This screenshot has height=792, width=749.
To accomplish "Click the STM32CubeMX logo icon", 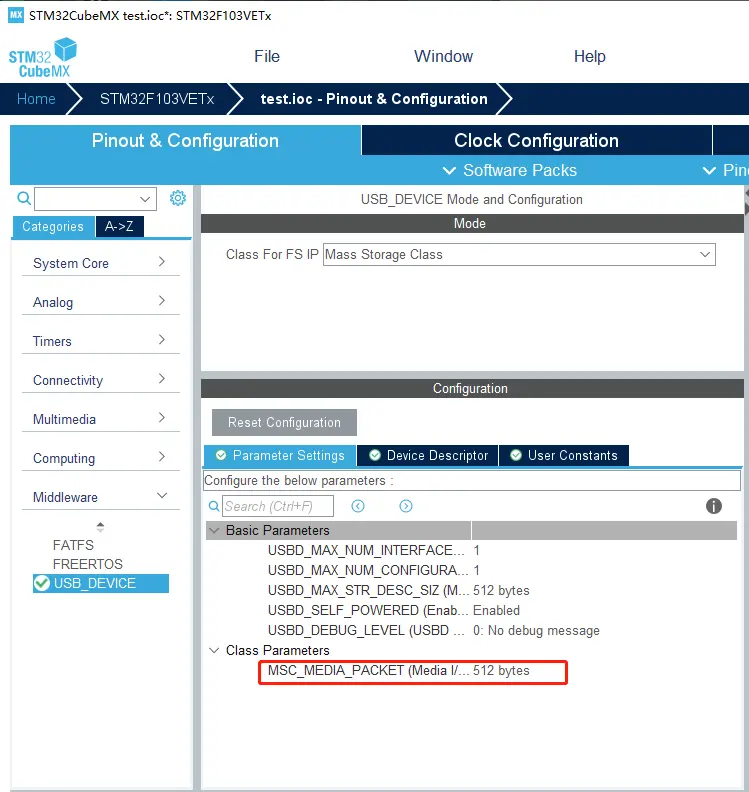I will coord(43,58).
